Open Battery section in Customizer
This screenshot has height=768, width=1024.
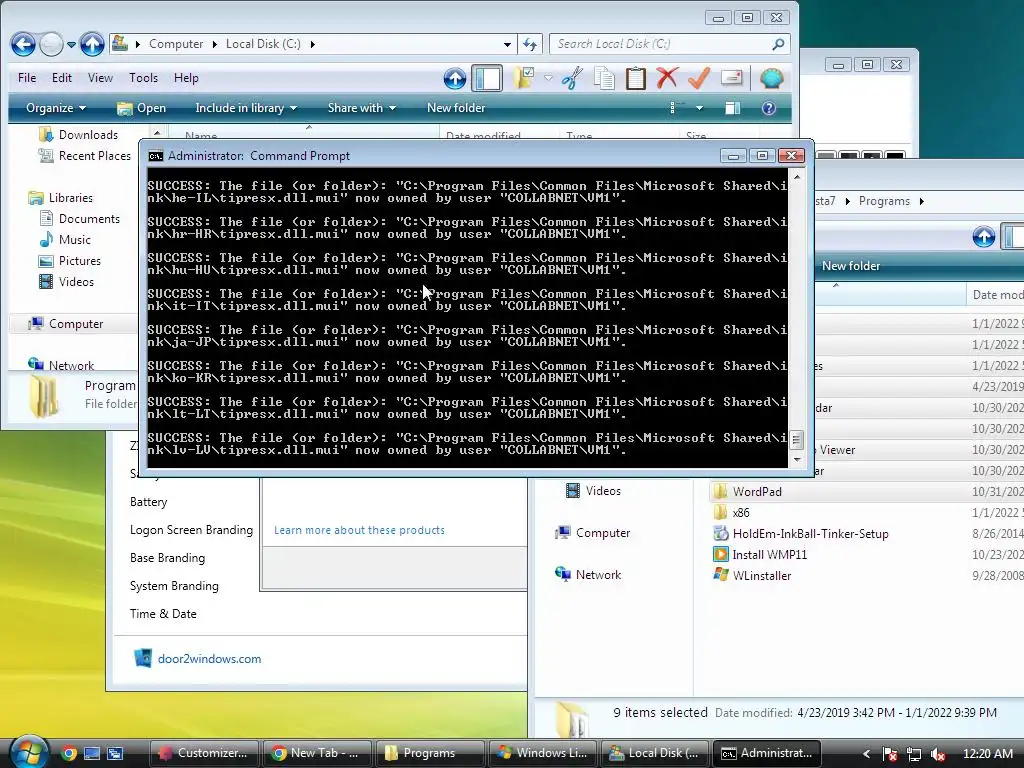point(148,502)
